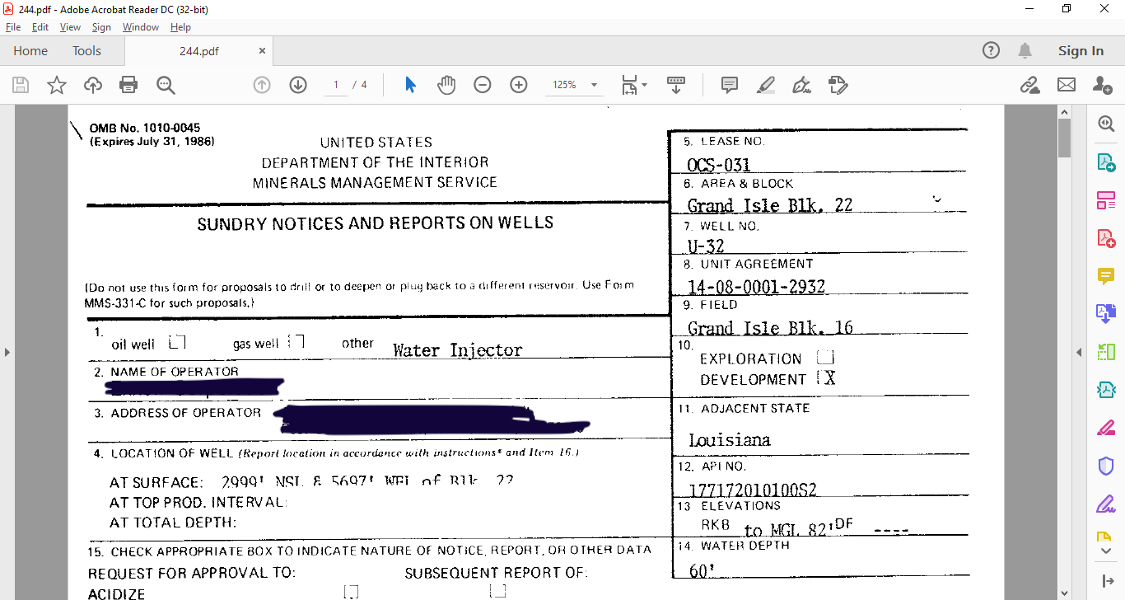Image resolution: width=1125 pixels, height=600 pixels.
Task: Expand more tools chevron in right pane
Action: [x=1104, y=550]
